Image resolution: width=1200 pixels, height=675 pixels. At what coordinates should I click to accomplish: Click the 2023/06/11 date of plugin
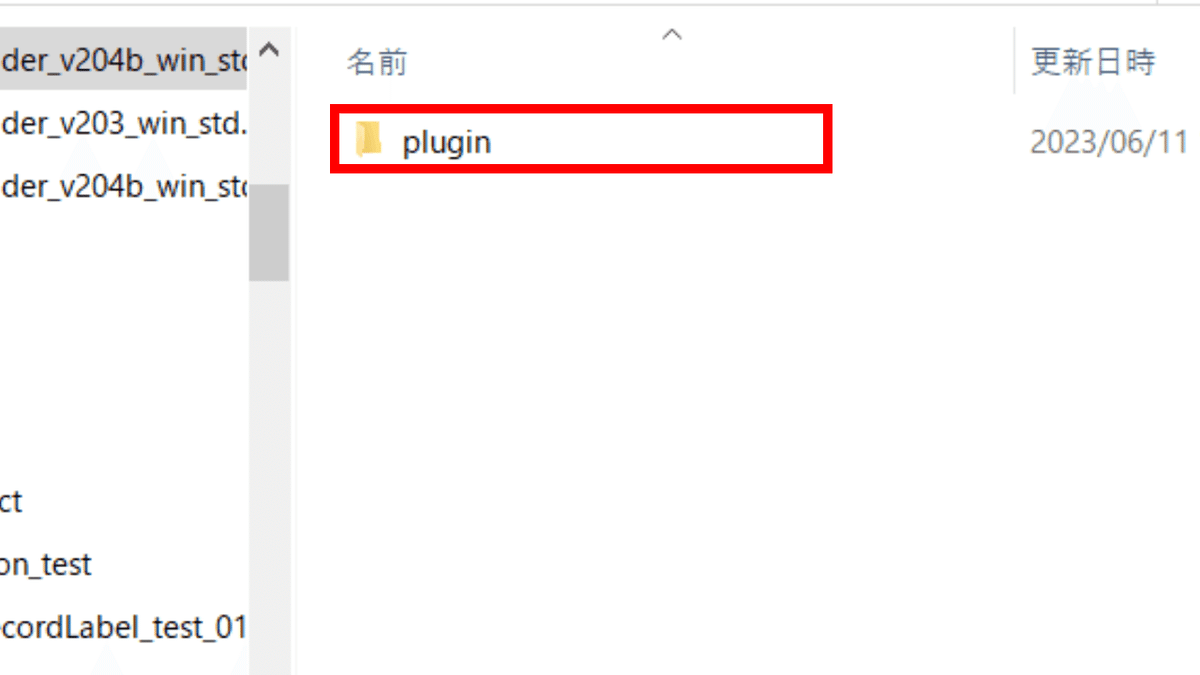tap(1109, 142)
